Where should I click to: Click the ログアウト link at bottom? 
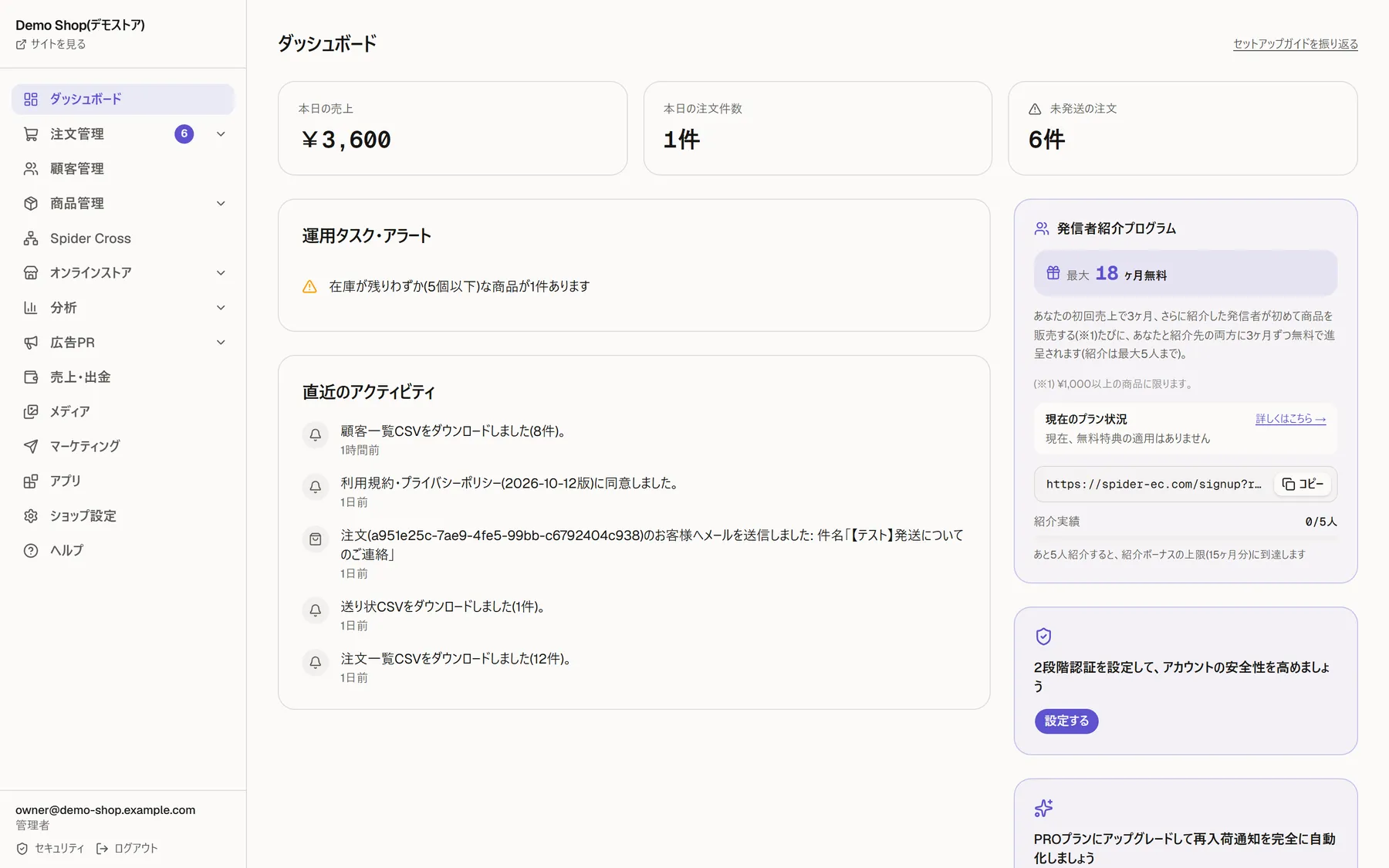(x=127, y=849)
